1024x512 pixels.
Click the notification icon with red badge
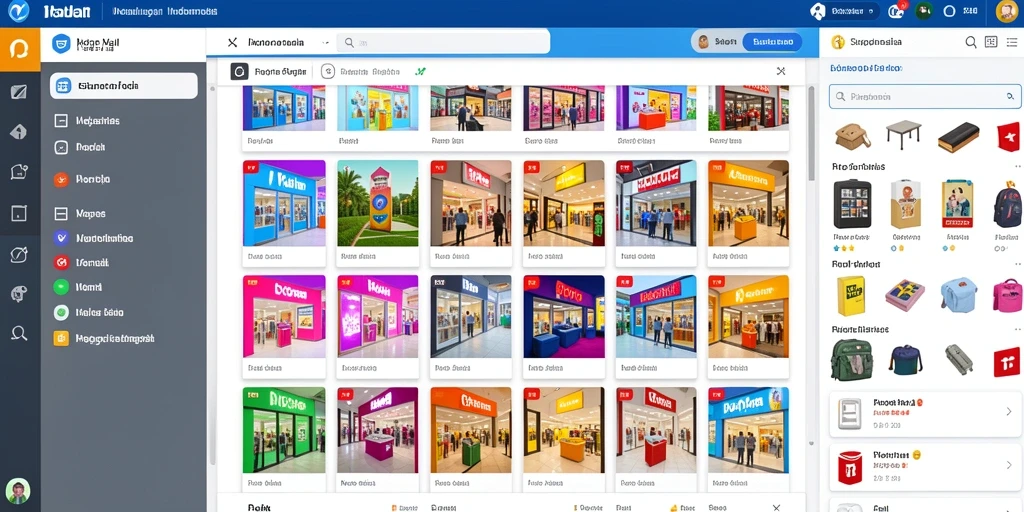(897, 10)
